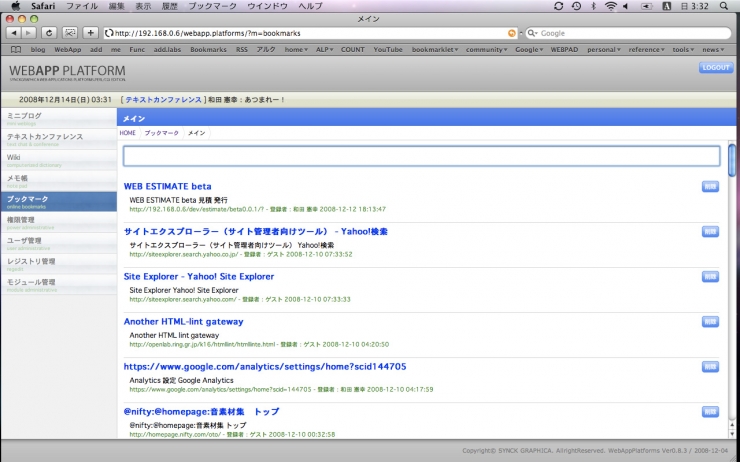Expand the reference bookmarks folder

coord(646,50)
